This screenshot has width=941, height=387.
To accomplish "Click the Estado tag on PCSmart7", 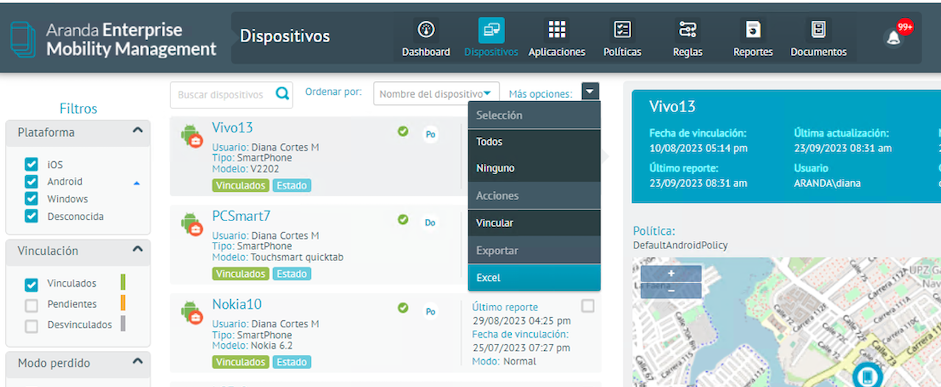I will click(x=292, y=274).
